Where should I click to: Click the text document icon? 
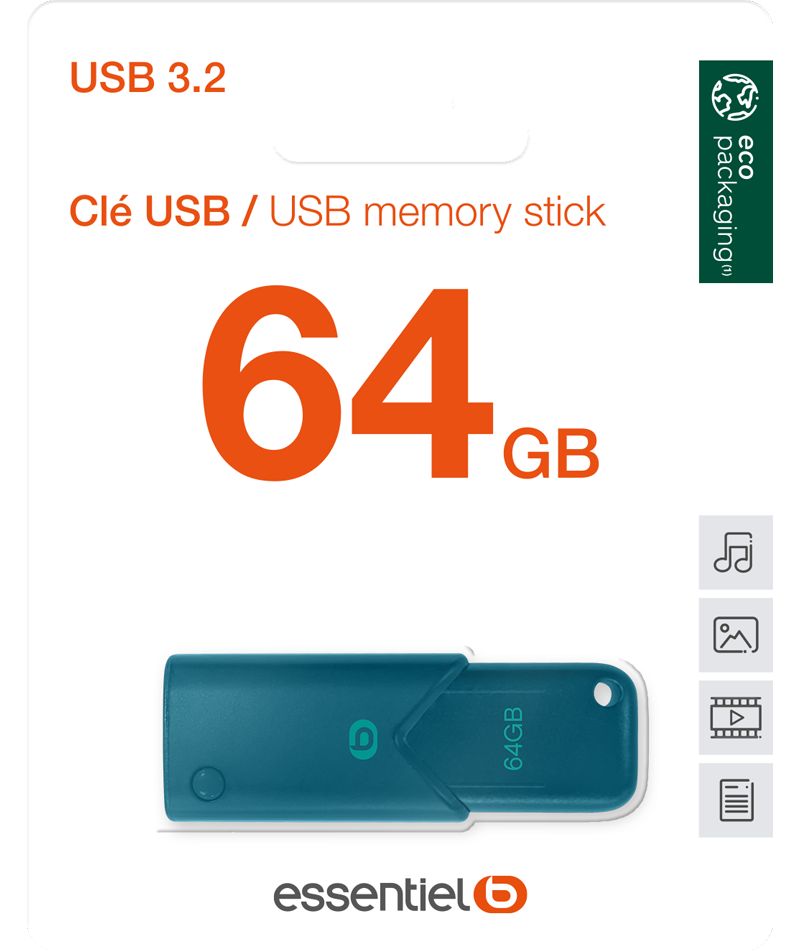point(735,800)
